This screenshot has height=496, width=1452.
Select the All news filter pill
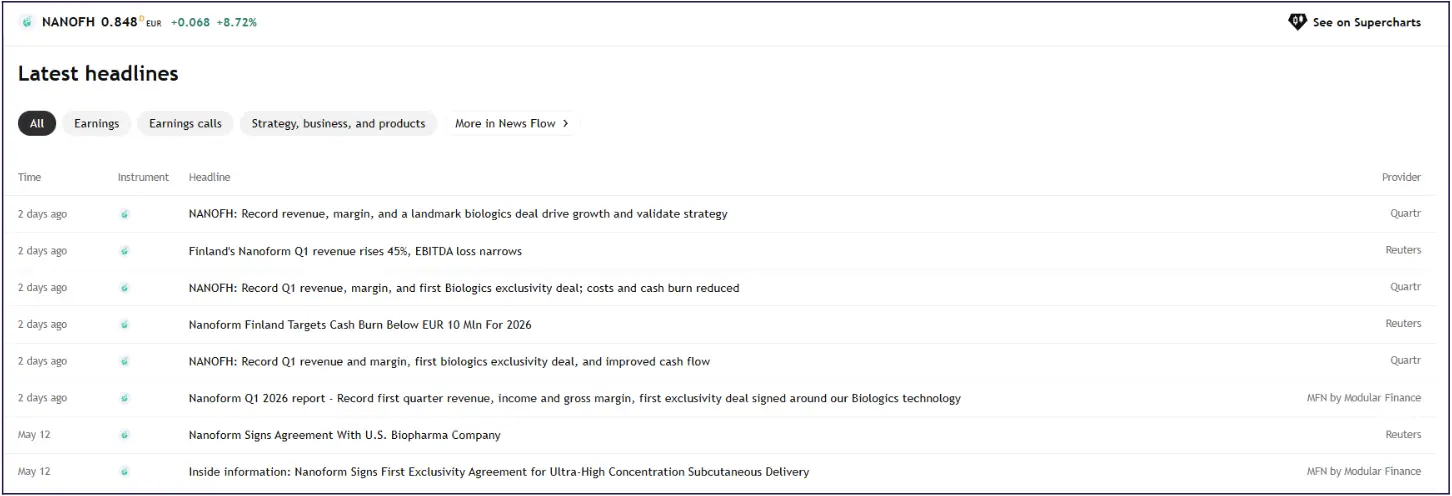pyautogui.click(x=37, y=123)
